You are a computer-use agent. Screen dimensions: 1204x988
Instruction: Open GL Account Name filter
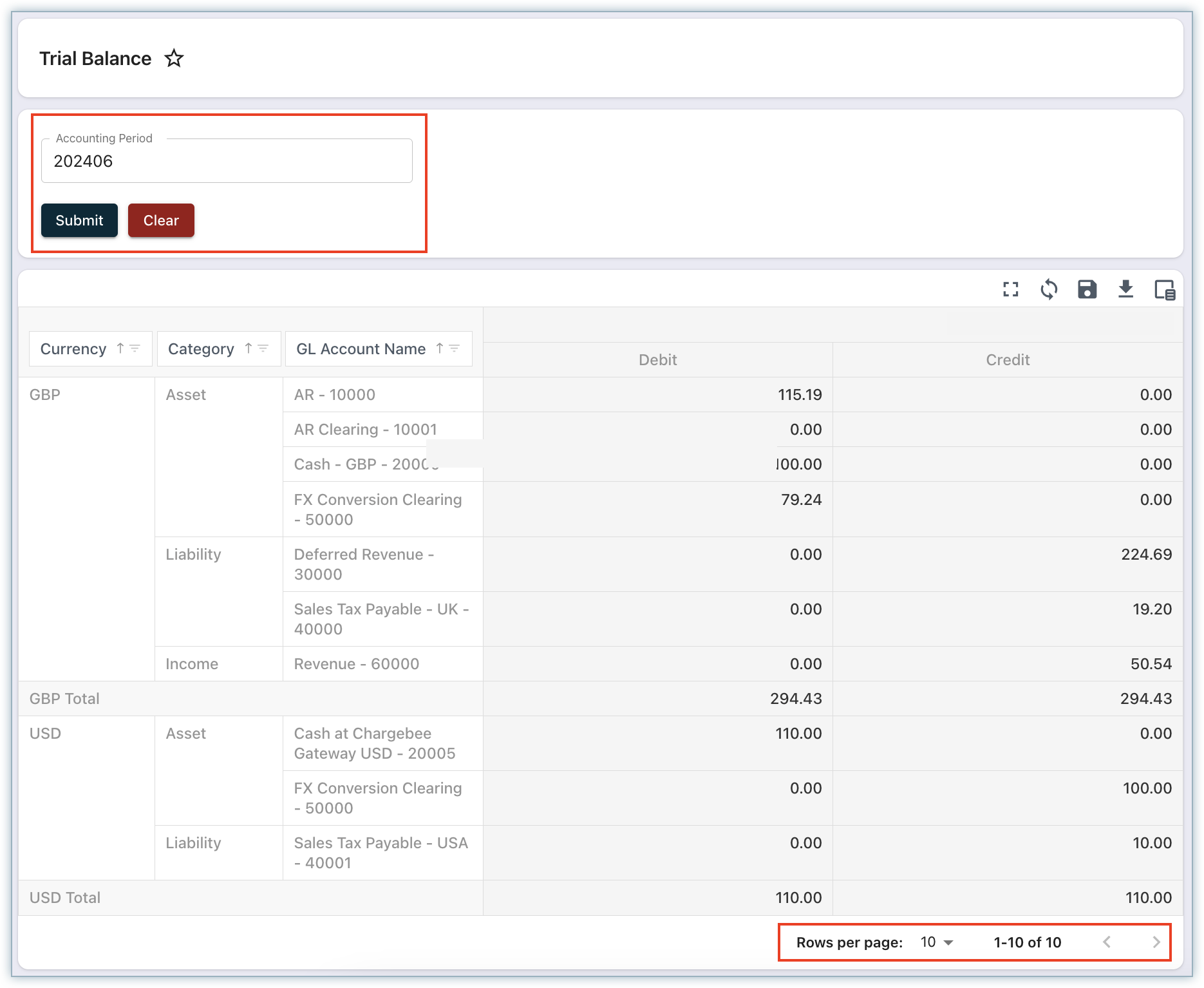455,348
